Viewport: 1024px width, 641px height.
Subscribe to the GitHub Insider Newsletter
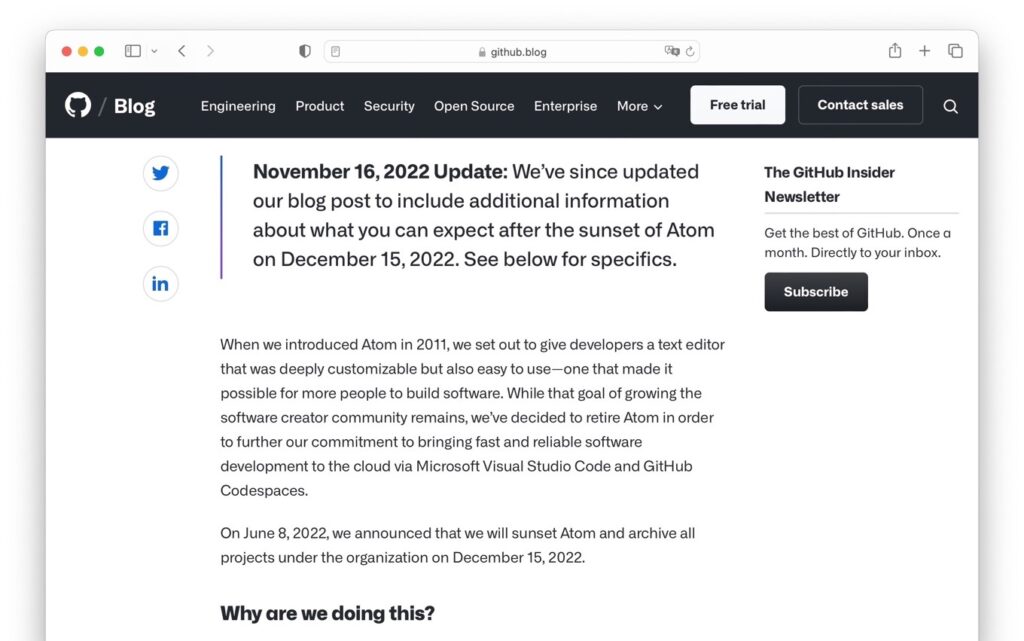(816, 292)
